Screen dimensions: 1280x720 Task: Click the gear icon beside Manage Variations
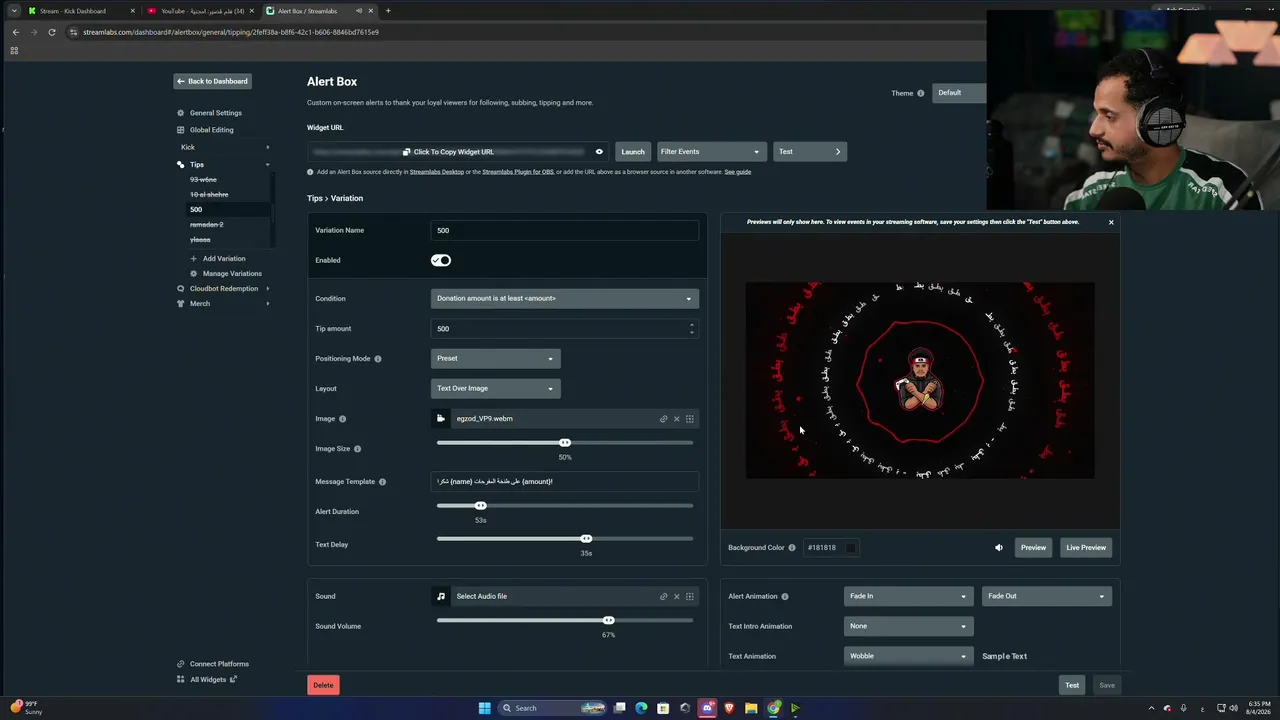[193, 274]
